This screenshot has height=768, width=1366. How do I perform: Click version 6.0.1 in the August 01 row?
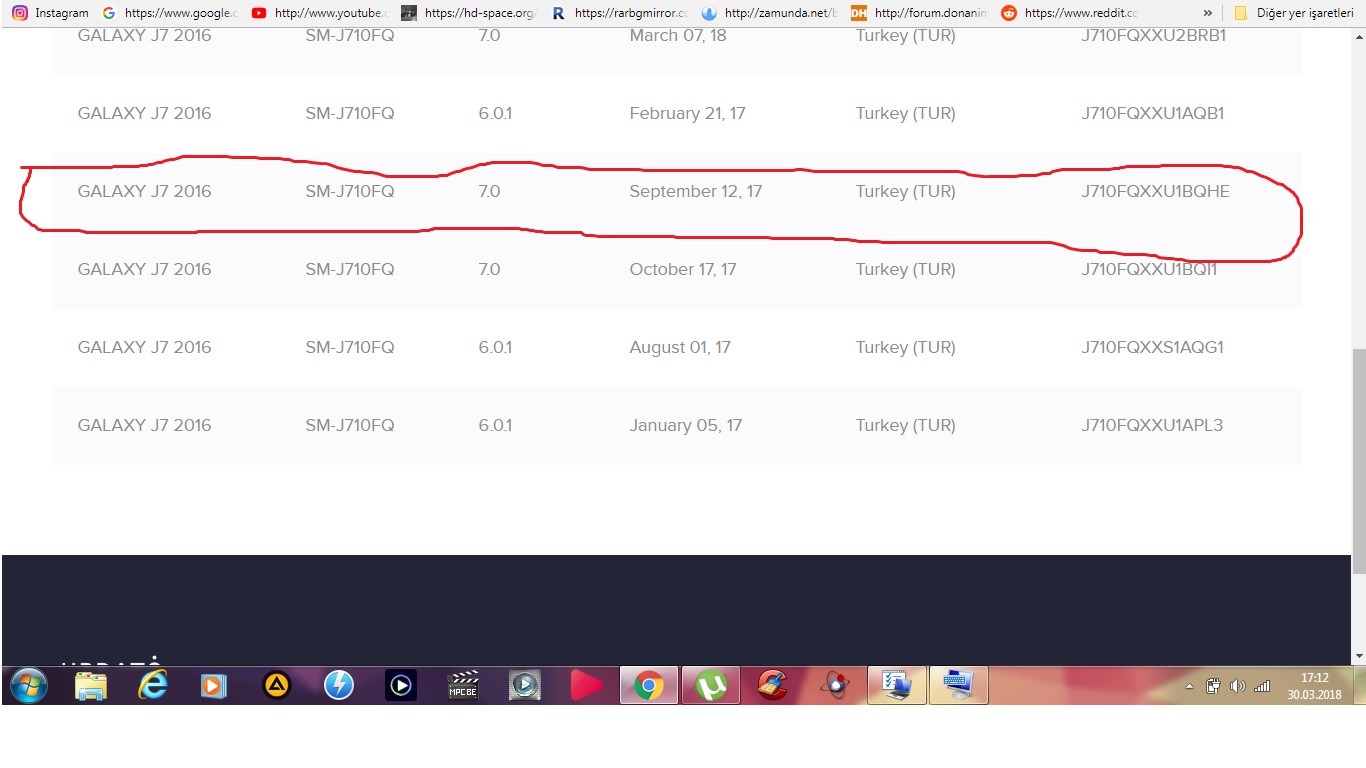click(495, 347)
